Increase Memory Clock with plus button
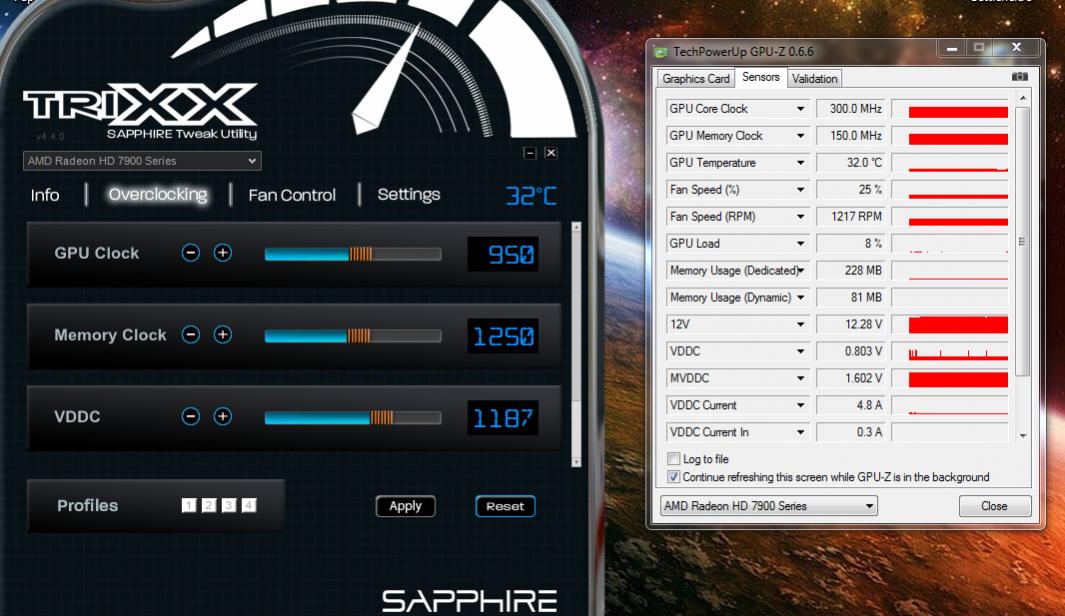The width and height of the screenshot is (1065, 616). [x=223, y=335]
